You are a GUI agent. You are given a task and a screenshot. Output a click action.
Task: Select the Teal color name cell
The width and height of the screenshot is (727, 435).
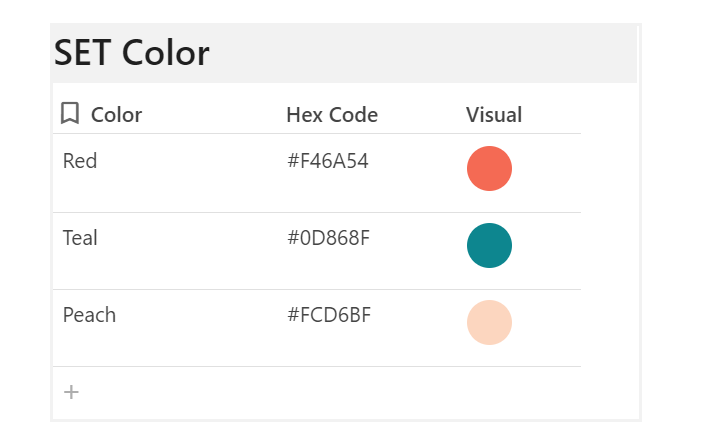point(80,238)
